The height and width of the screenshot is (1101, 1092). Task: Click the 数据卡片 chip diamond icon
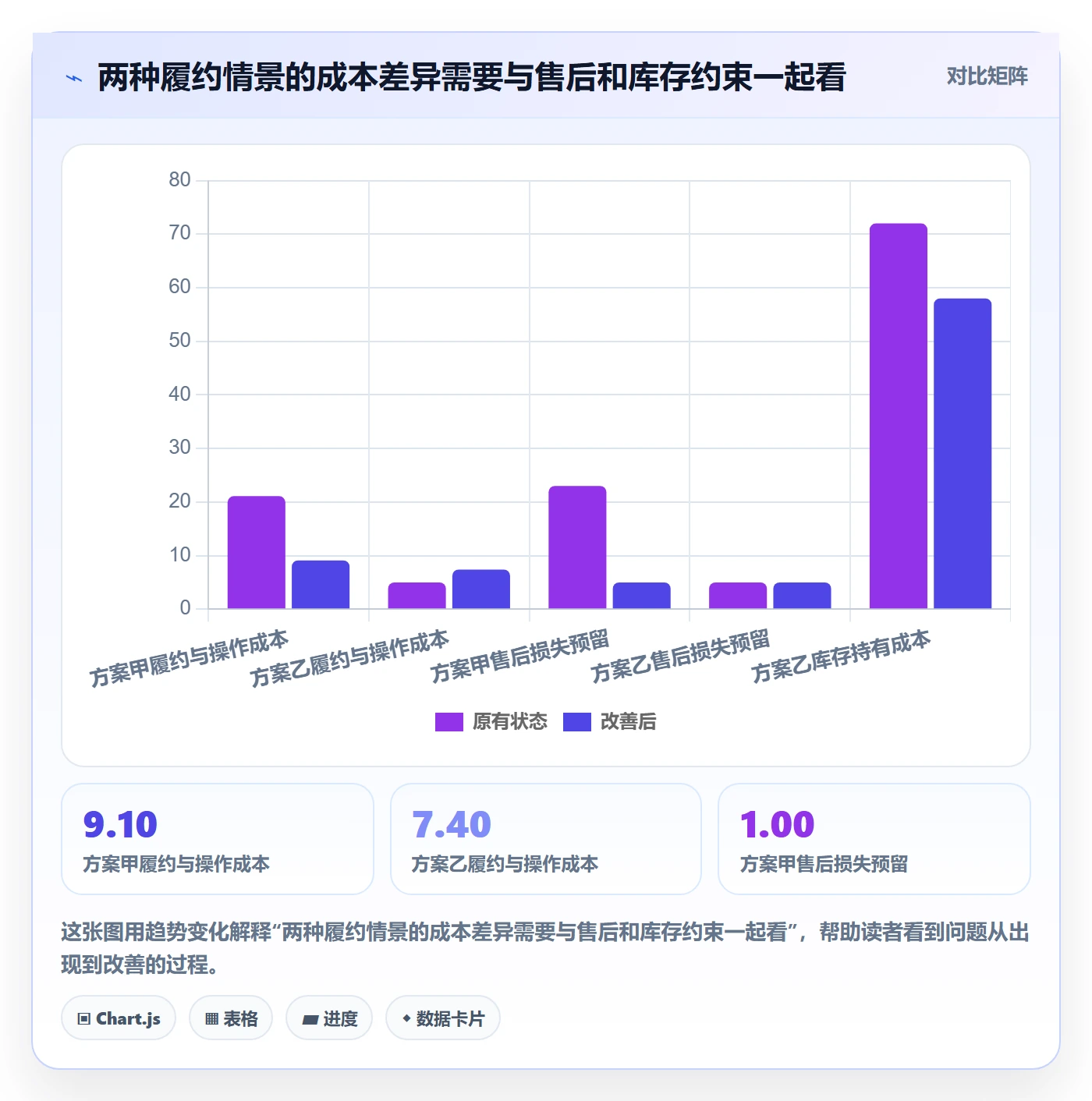pos(406,1018)
